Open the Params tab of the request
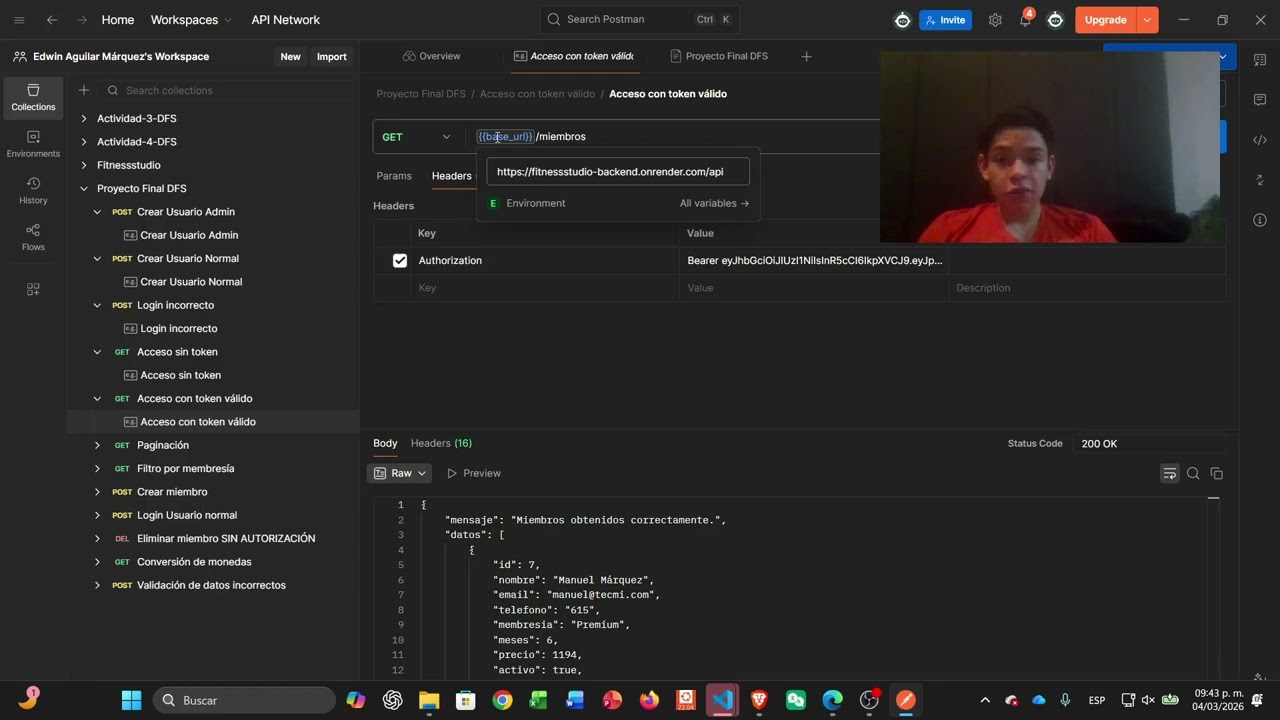This screenshot has width=1280, height=720. tap(394, 176)
